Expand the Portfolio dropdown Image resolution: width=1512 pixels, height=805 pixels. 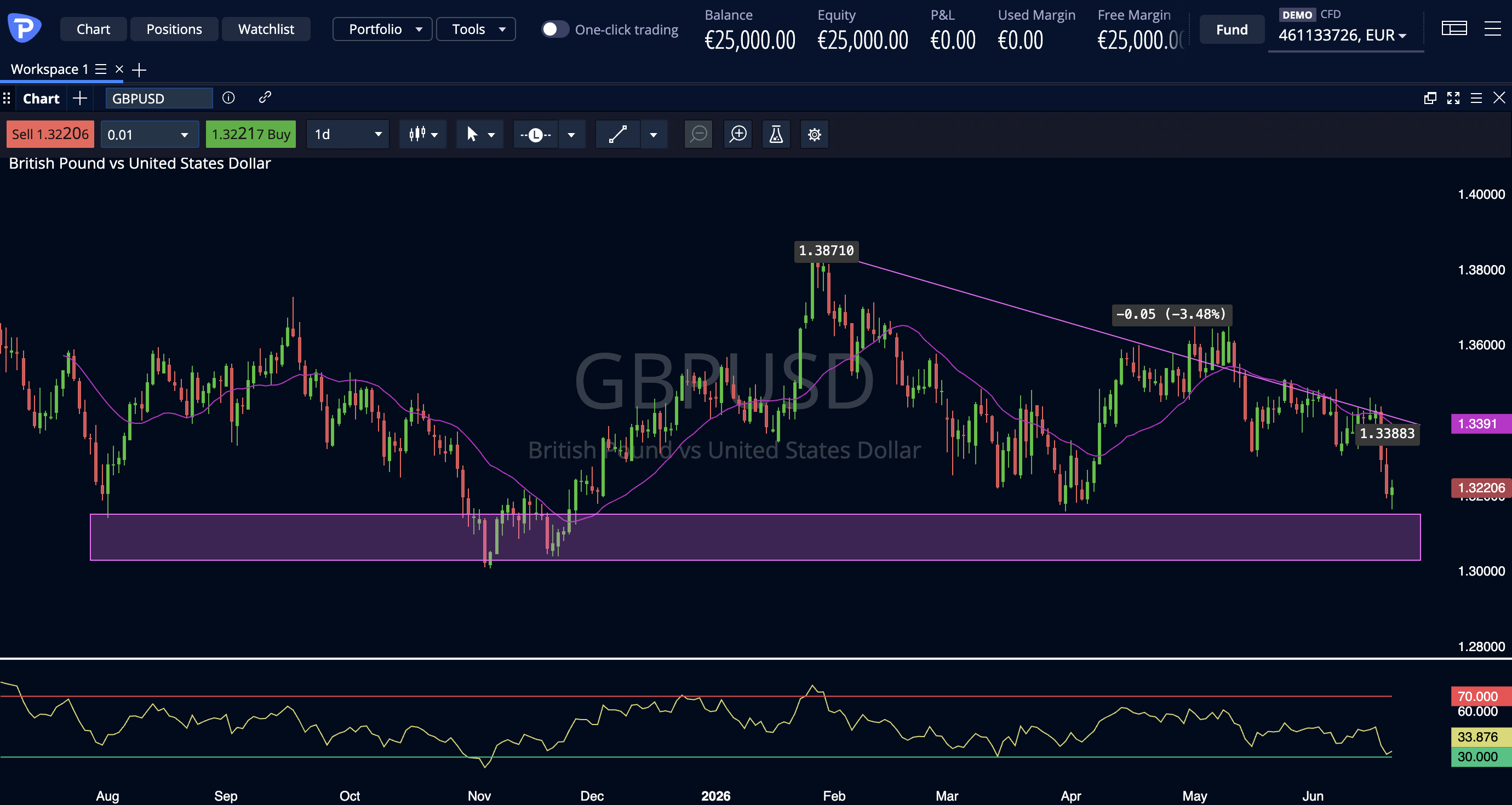pyautogui.click(x=382, y=28)
